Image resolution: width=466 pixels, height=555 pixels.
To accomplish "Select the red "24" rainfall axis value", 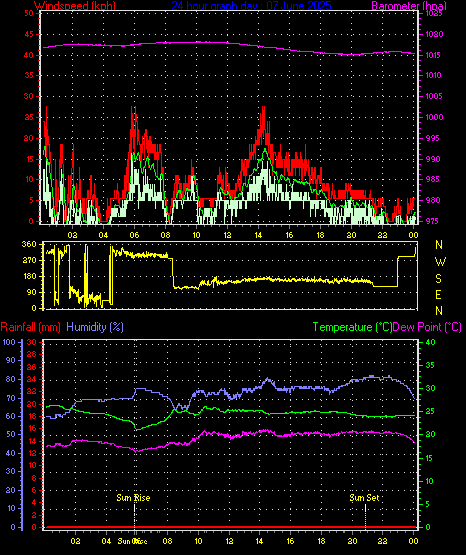I will pyautogui.click(x=32, y=379).
